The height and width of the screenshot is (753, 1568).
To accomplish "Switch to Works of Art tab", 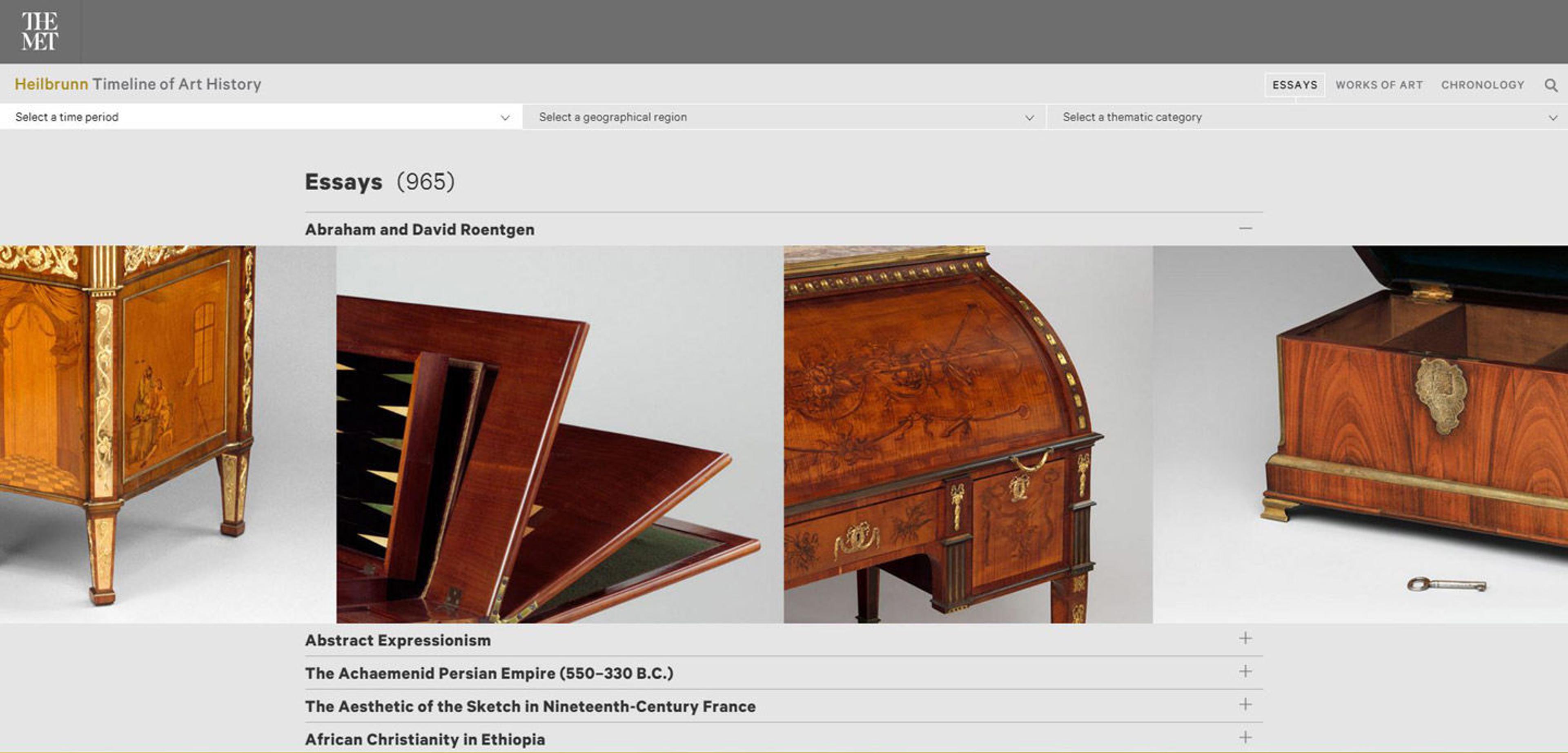I will coord(1379,85).
